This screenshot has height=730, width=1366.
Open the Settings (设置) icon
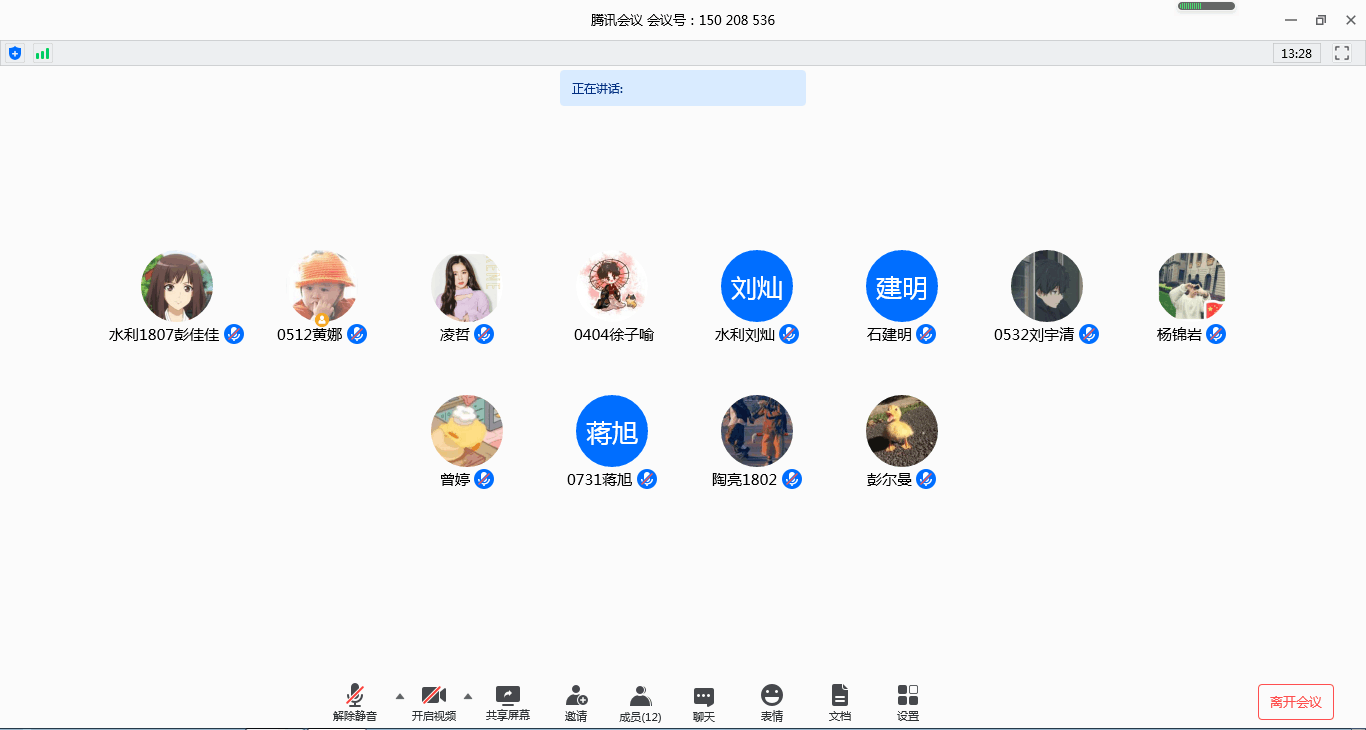[908, 703]
